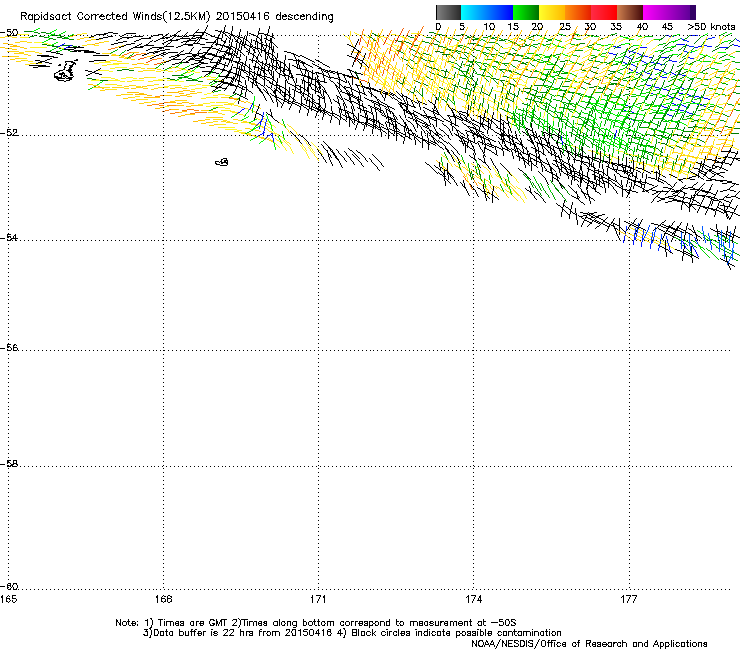This screenshot has height=650, width=740.
Task: Click the '25' legend scale label
Action: (565, 27)
